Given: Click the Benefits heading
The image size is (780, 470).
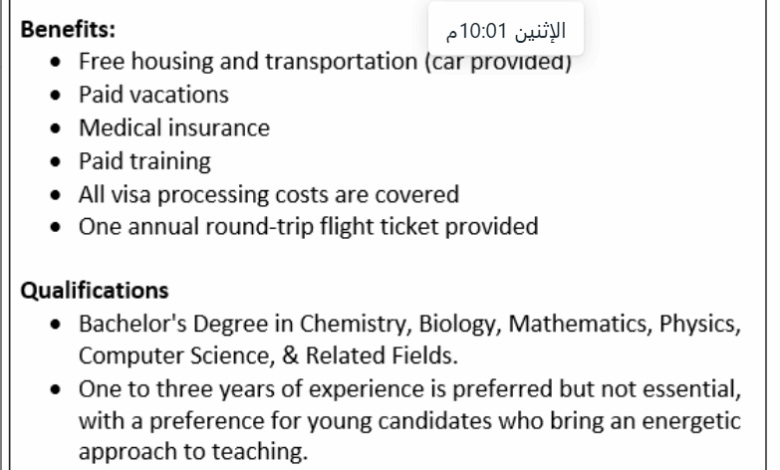Looking at the screenshot, I should [x=68, y=29].
